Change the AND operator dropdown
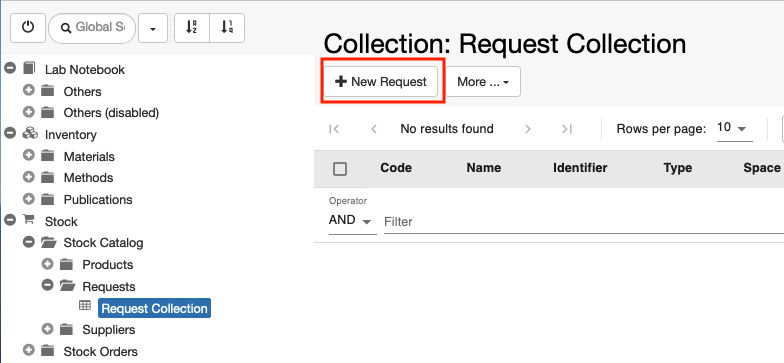This screenshot has height=363, width=784. pos(352,221)
